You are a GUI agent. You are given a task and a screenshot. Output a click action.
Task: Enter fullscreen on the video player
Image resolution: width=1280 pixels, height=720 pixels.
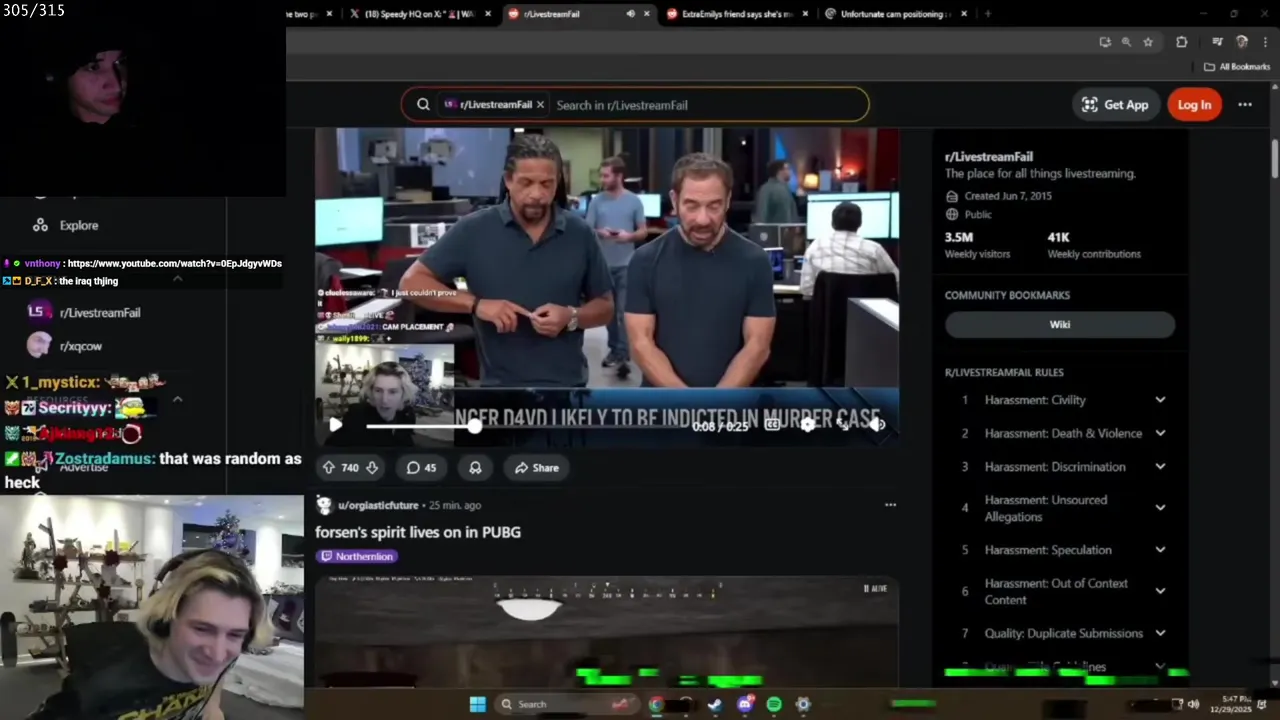pos(843,424)
